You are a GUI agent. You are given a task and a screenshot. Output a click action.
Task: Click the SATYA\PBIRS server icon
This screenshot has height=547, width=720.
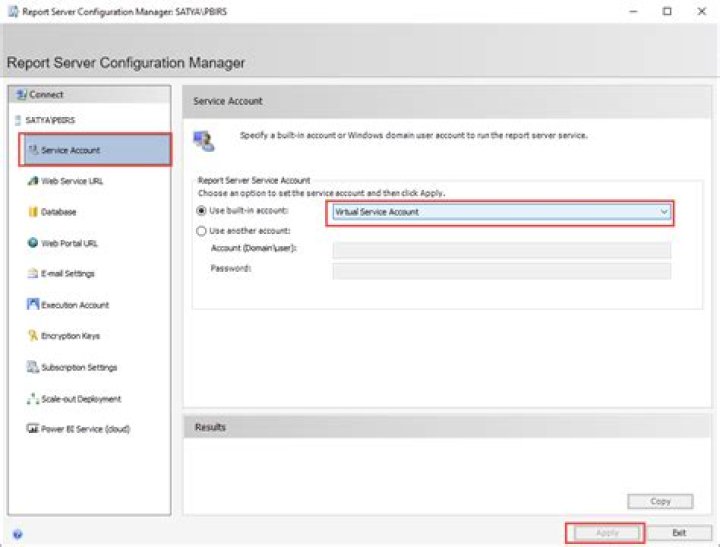click(18, 120)
